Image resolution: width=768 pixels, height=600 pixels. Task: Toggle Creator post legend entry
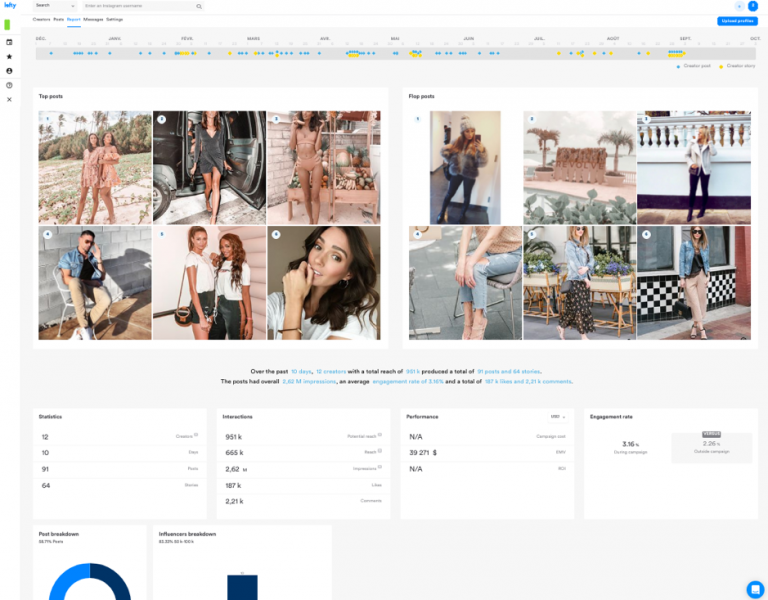[694, 66]
